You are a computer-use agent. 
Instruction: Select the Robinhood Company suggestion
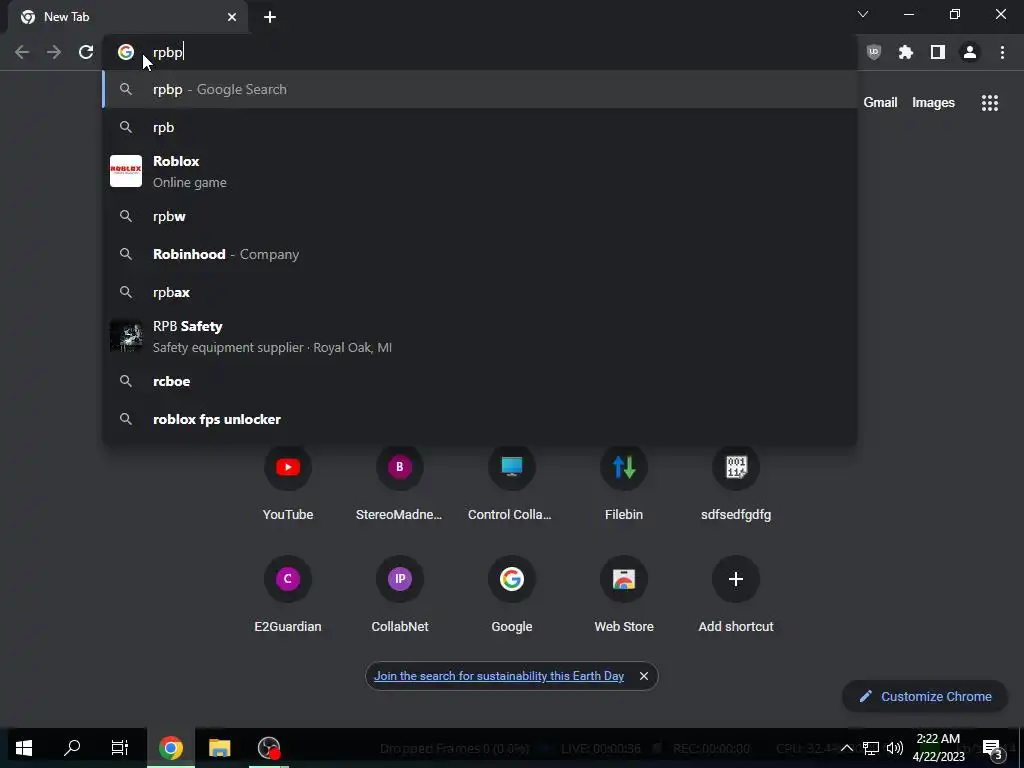(480, 254)
